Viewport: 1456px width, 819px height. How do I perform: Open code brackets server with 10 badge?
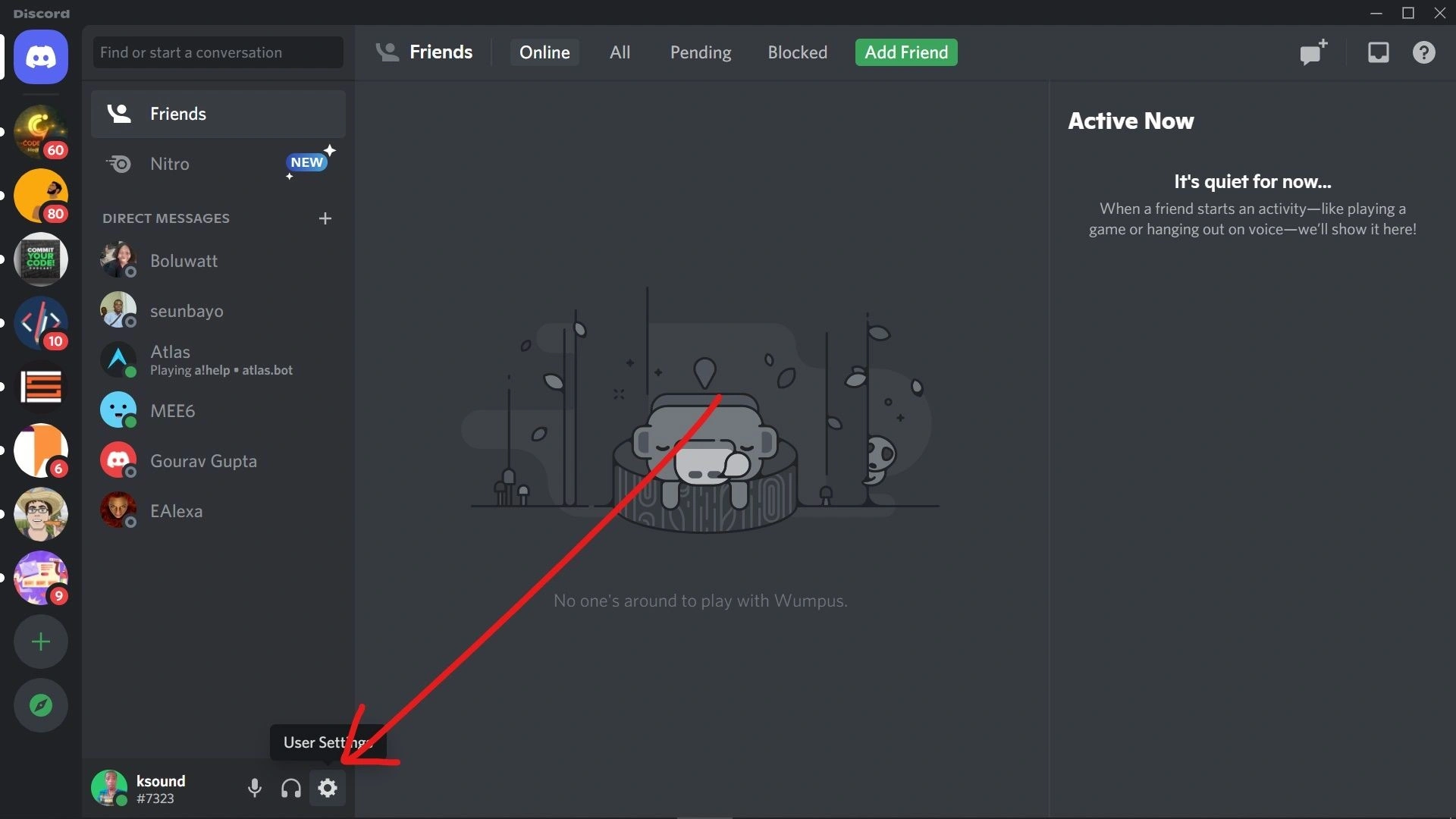[41, 323]
